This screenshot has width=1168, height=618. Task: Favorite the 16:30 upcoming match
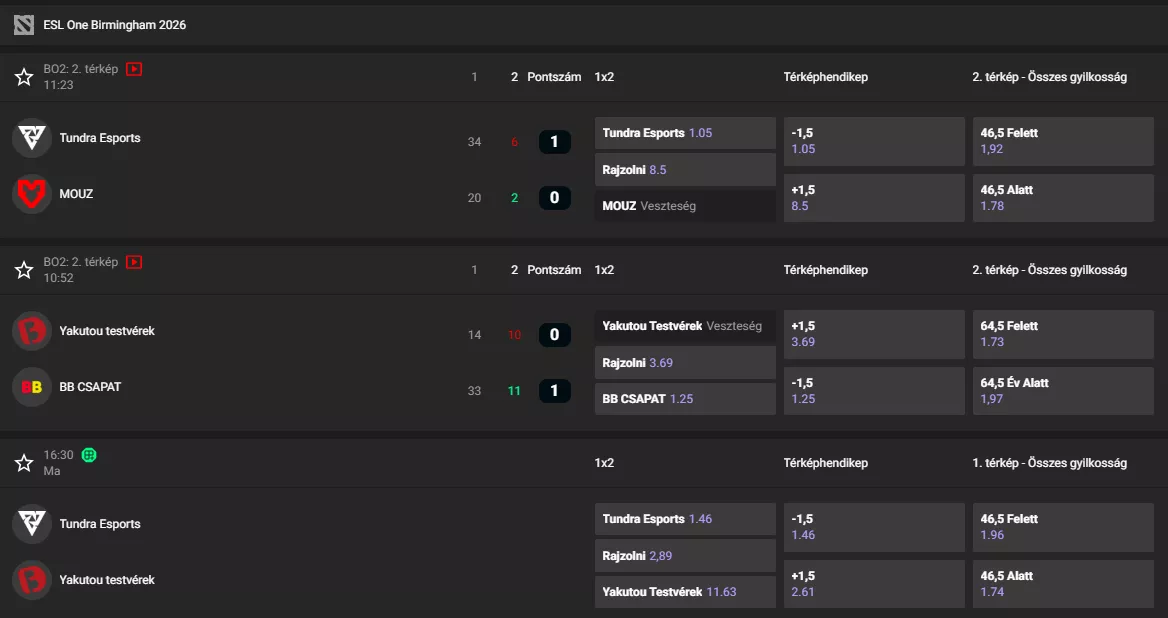(x=23, y=462)
